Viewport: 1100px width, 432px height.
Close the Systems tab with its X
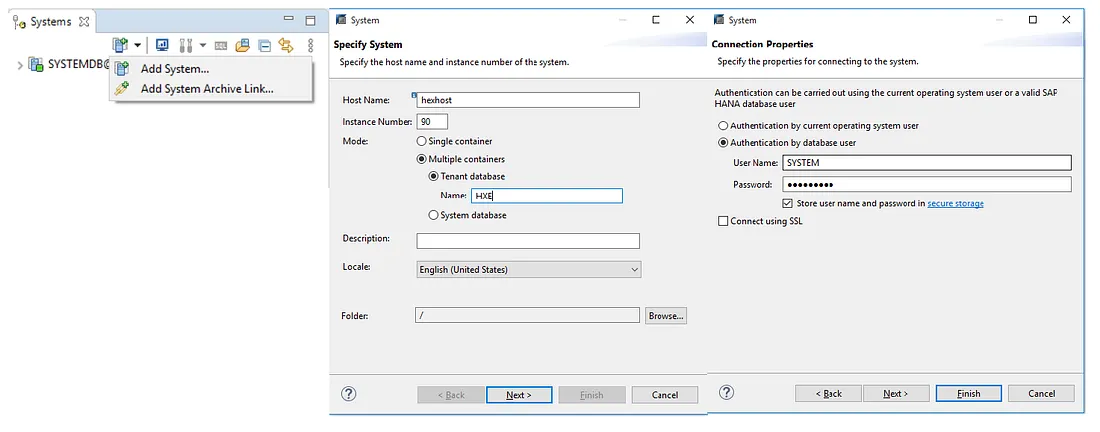84,22
